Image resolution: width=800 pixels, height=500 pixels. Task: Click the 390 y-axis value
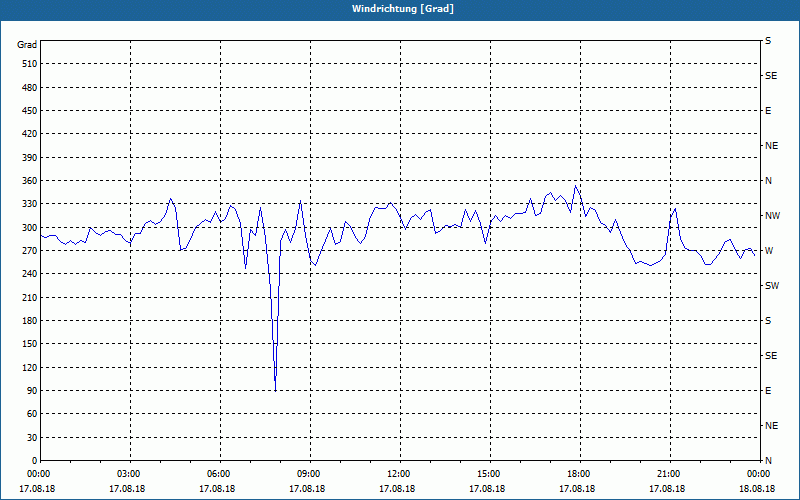(x=30, y=158)
